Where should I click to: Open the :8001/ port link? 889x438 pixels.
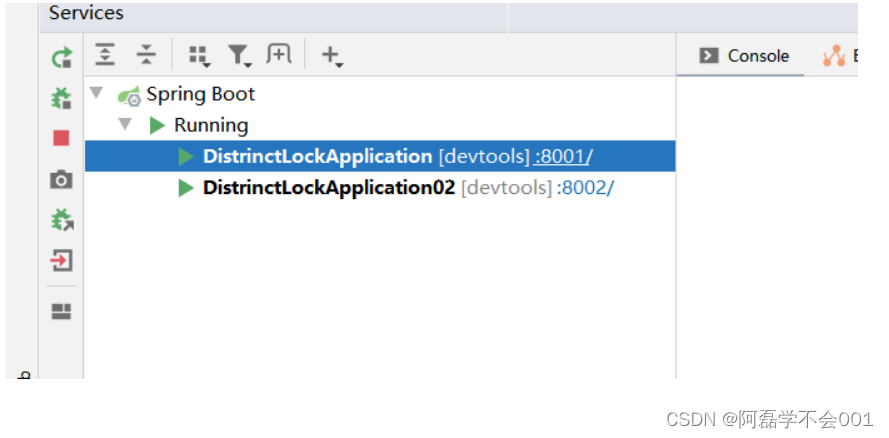pyautogui.click(x=562, y=156)
